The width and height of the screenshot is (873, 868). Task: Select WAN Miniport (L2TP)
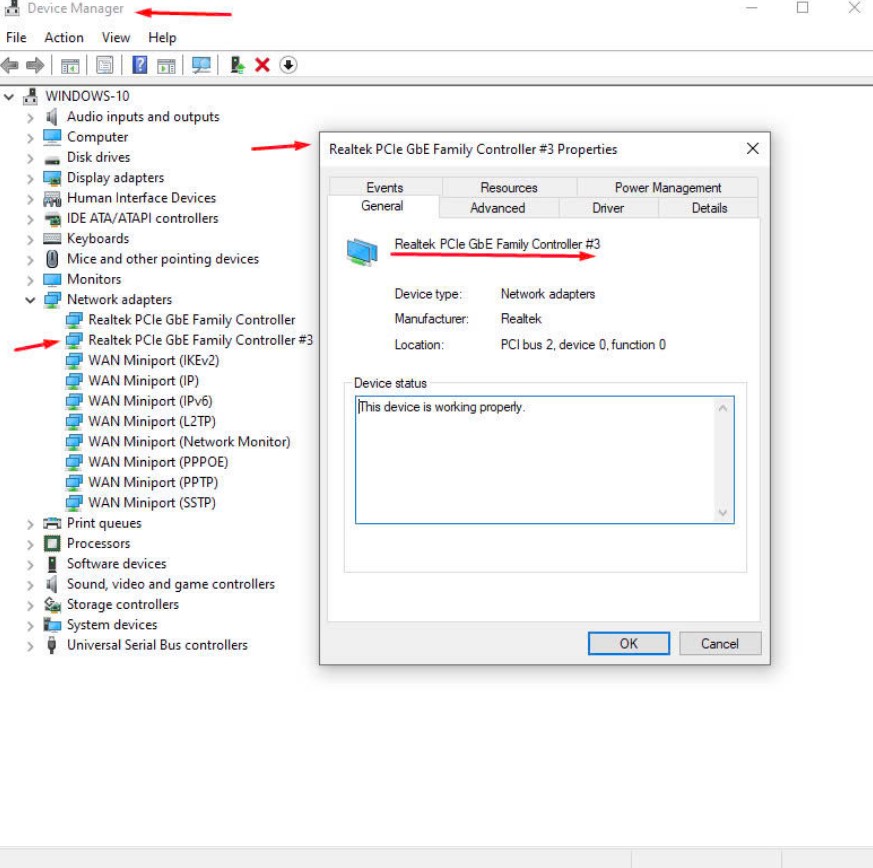[x=152, y=421]
